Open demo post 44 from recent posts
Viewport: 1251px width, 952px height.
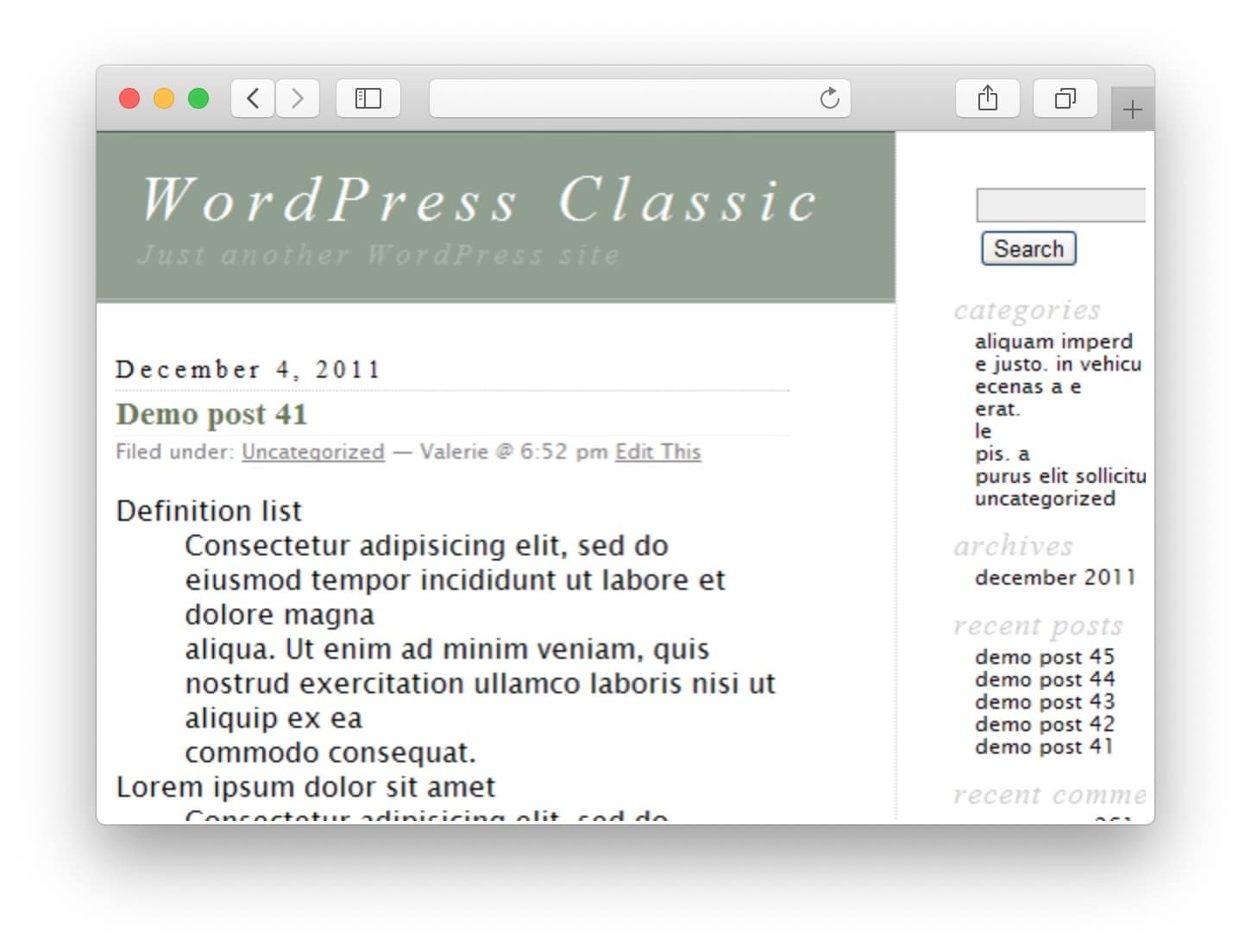[x=1044, y=679]
